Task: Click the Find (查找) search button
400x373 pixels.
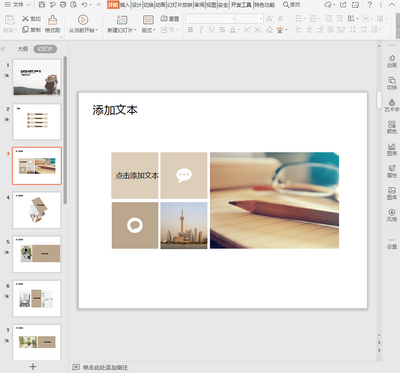Action: click(x=292, y=5)
